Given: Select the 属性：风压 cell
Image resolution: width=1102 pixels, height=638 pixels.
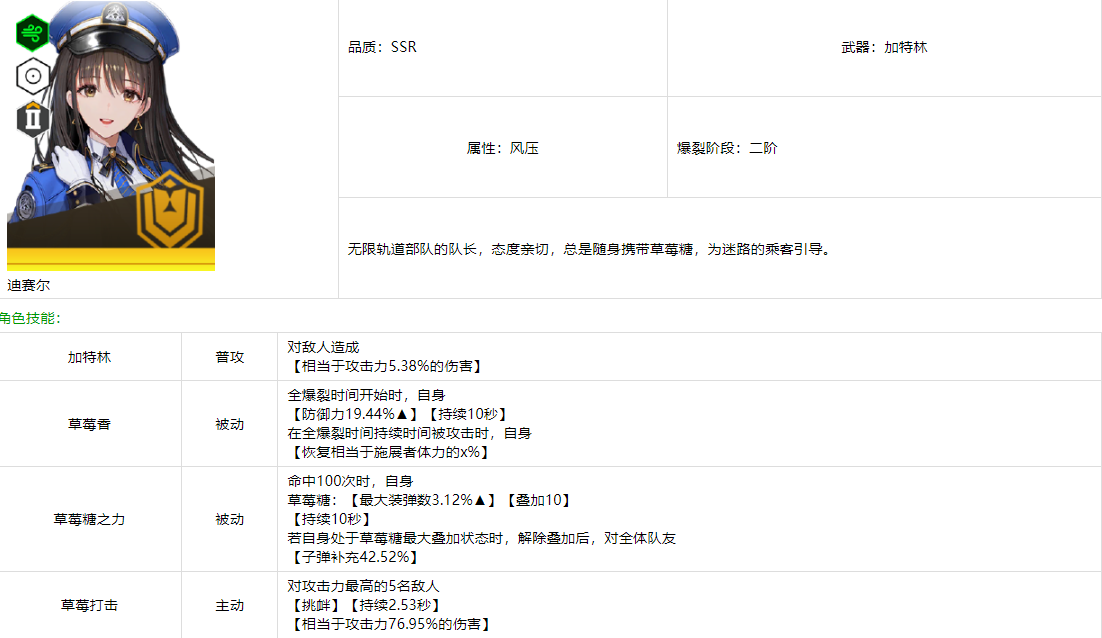Looking at the screenshot, I should pos(503,148).
